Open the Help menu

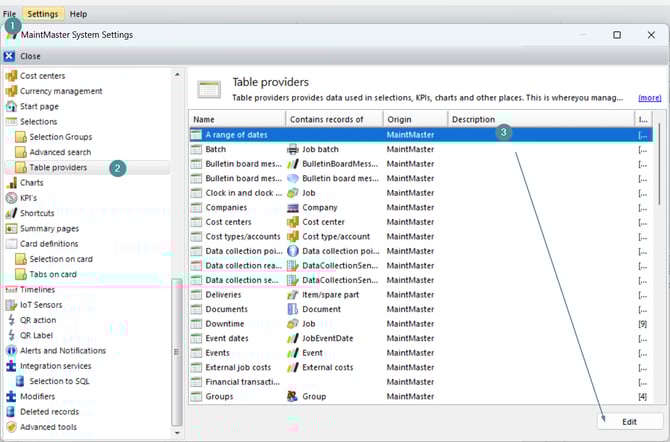[78, 14]
